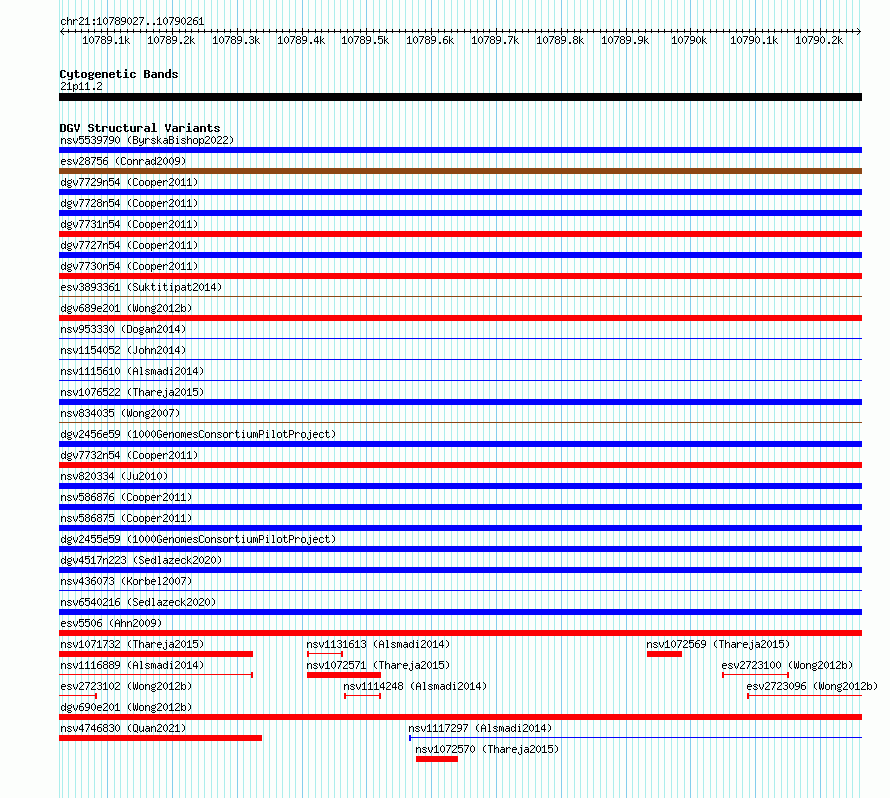Click nsv1072570 (Thareja2015) variant label
The height and width of the screenshot is (798, 890).
pos(487,749)
